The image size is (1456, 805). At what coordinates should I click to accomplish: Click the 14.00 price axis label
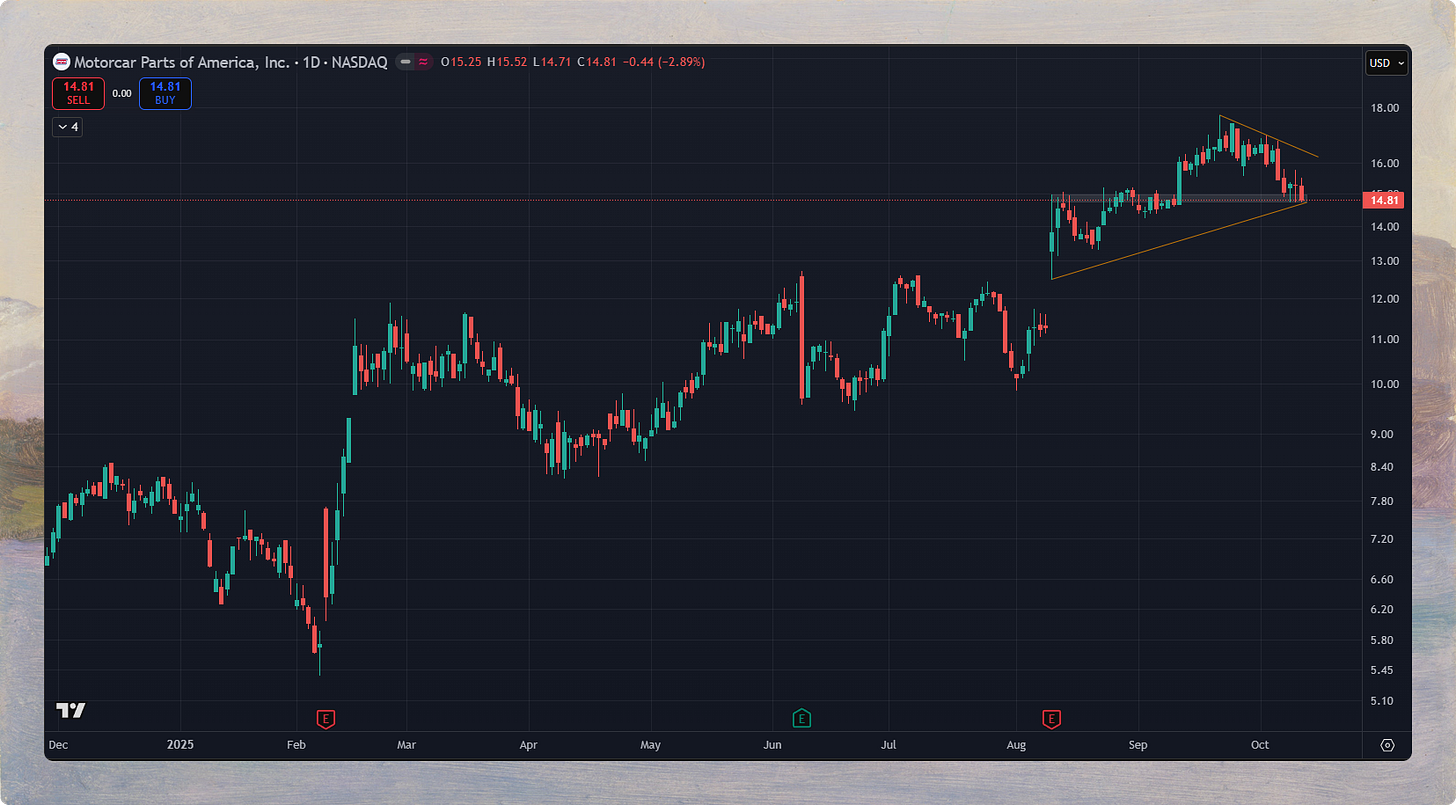click(1384, 227)
